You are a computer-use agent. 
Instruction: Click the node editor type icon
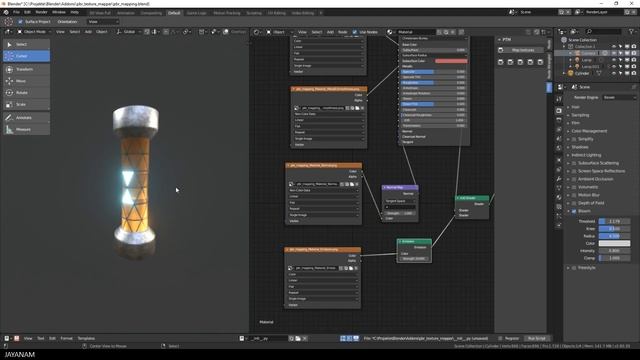coord(257,32)
